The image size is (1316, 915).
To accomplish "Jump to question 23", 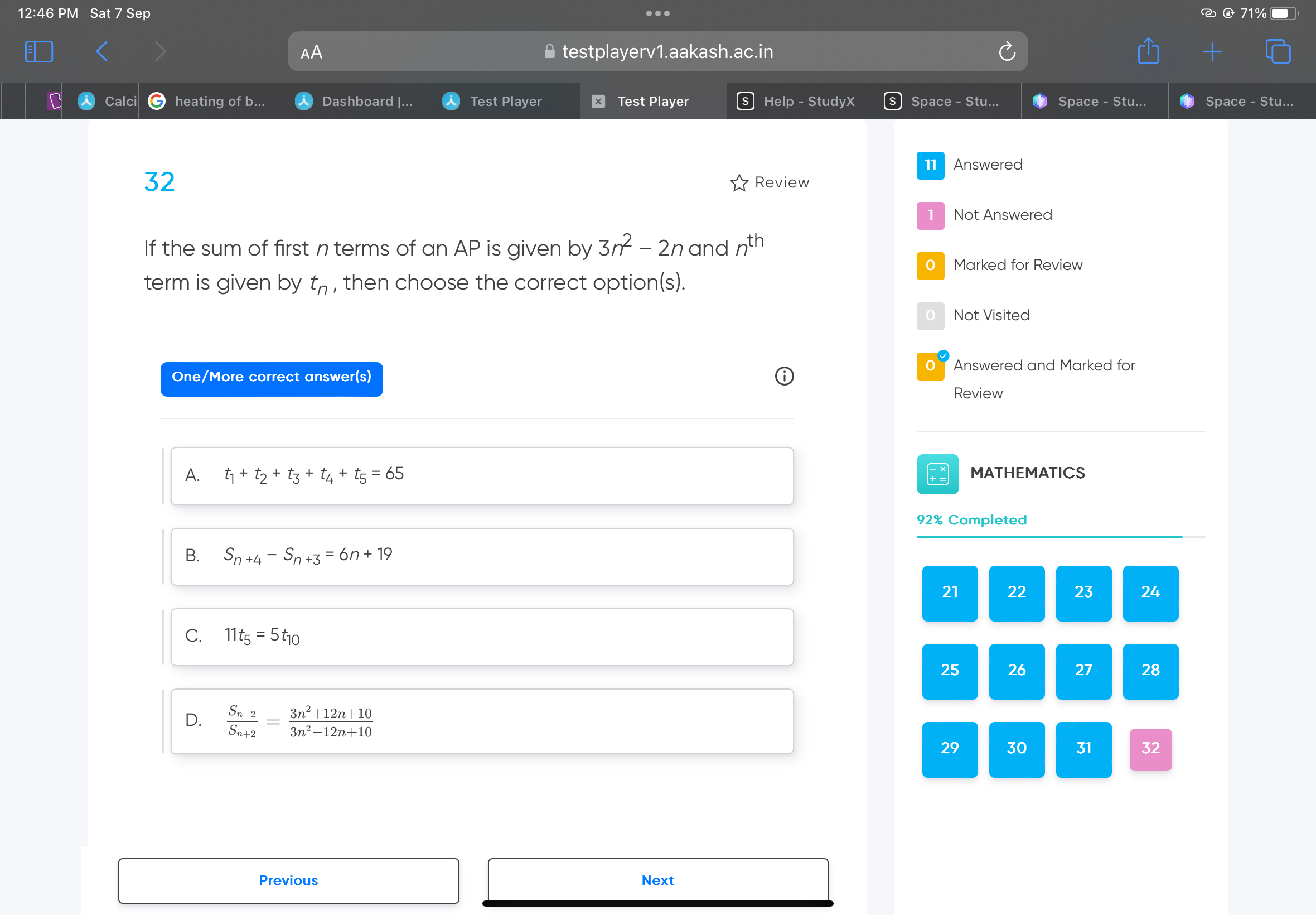I will click(1083, 593).
